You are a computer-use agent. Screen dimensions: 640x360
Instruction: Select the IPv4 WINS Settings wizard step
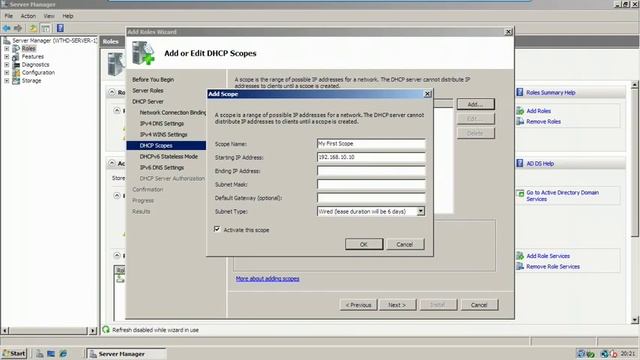click(163, 134)
